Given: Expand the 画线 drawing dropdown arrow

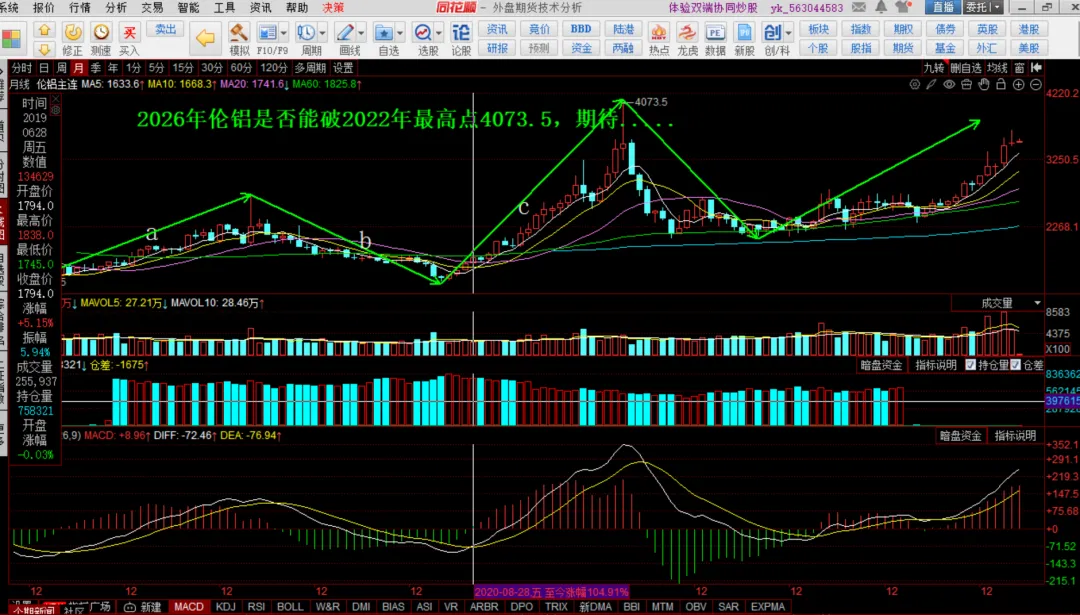Looking at the screenshot, I should [x=361, y=32].
